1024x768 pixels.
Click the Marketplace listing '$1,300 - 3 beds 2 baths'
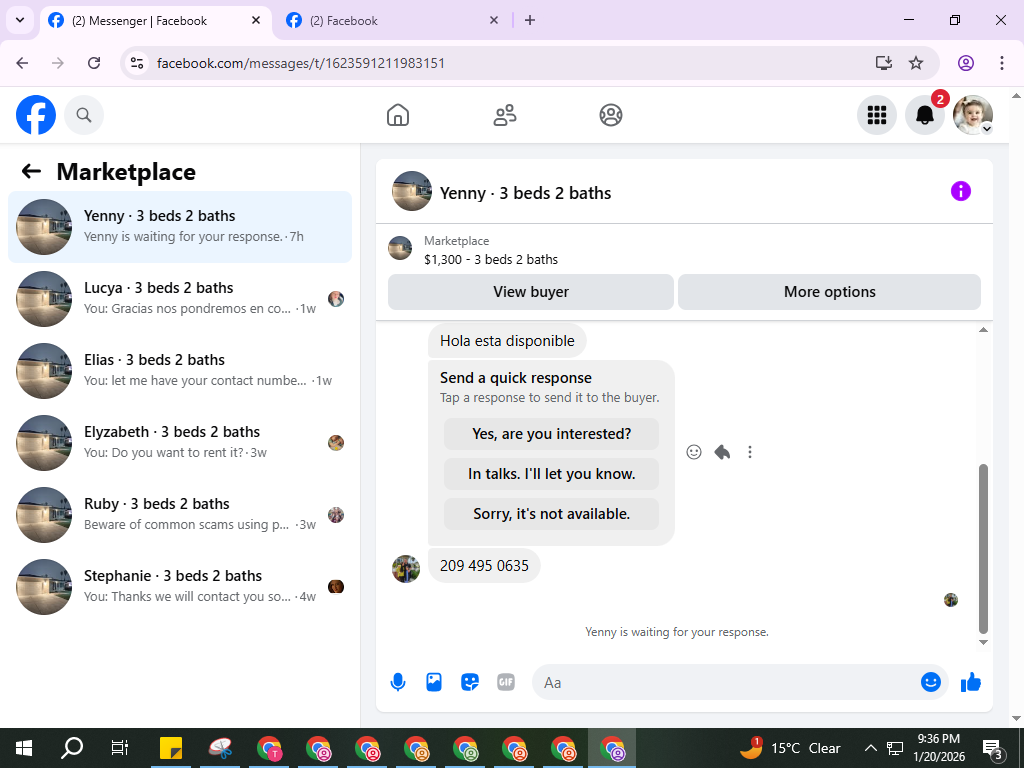[x=491, y=259]
